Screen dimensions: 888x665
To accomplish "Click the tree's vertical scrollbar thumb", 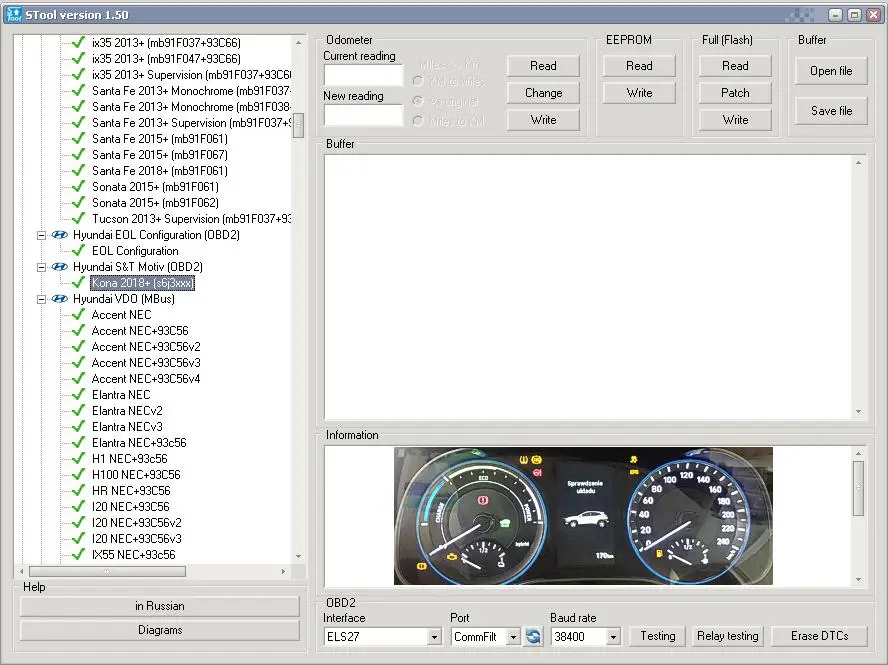I will pos(298,125).
